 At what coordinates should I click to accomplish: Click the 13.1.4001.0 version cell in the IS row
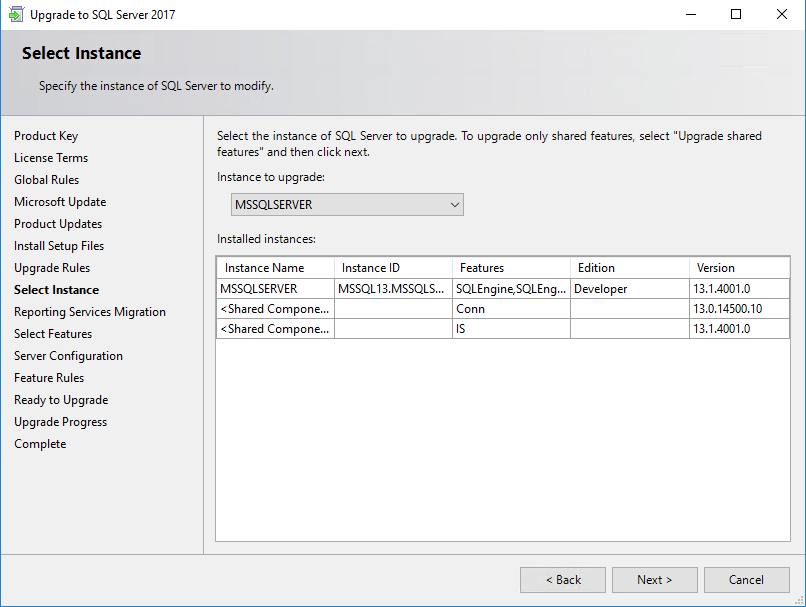pyautogui.click(x=739, y=329)
